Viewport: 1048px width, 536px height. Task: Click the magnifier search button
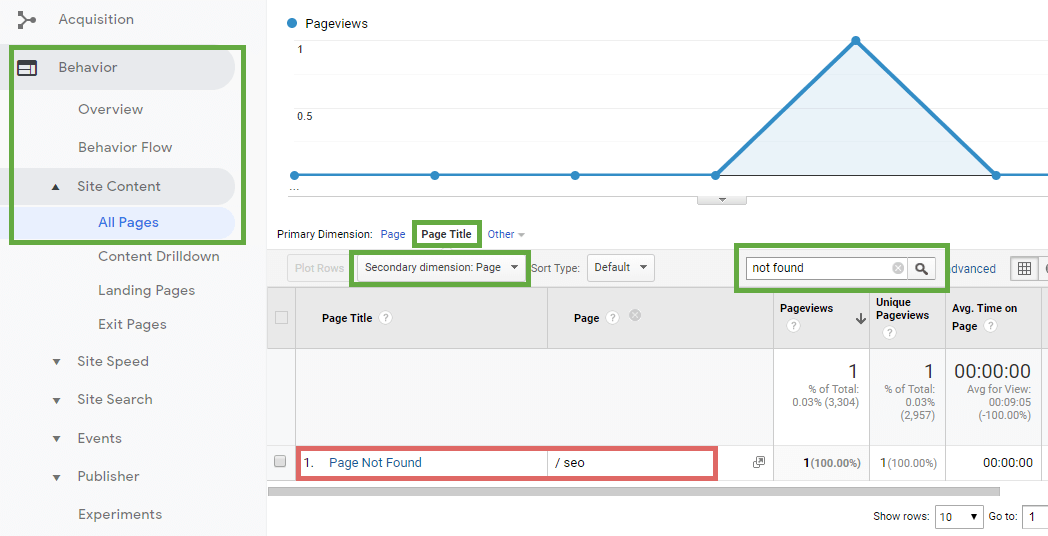[922, 268]
